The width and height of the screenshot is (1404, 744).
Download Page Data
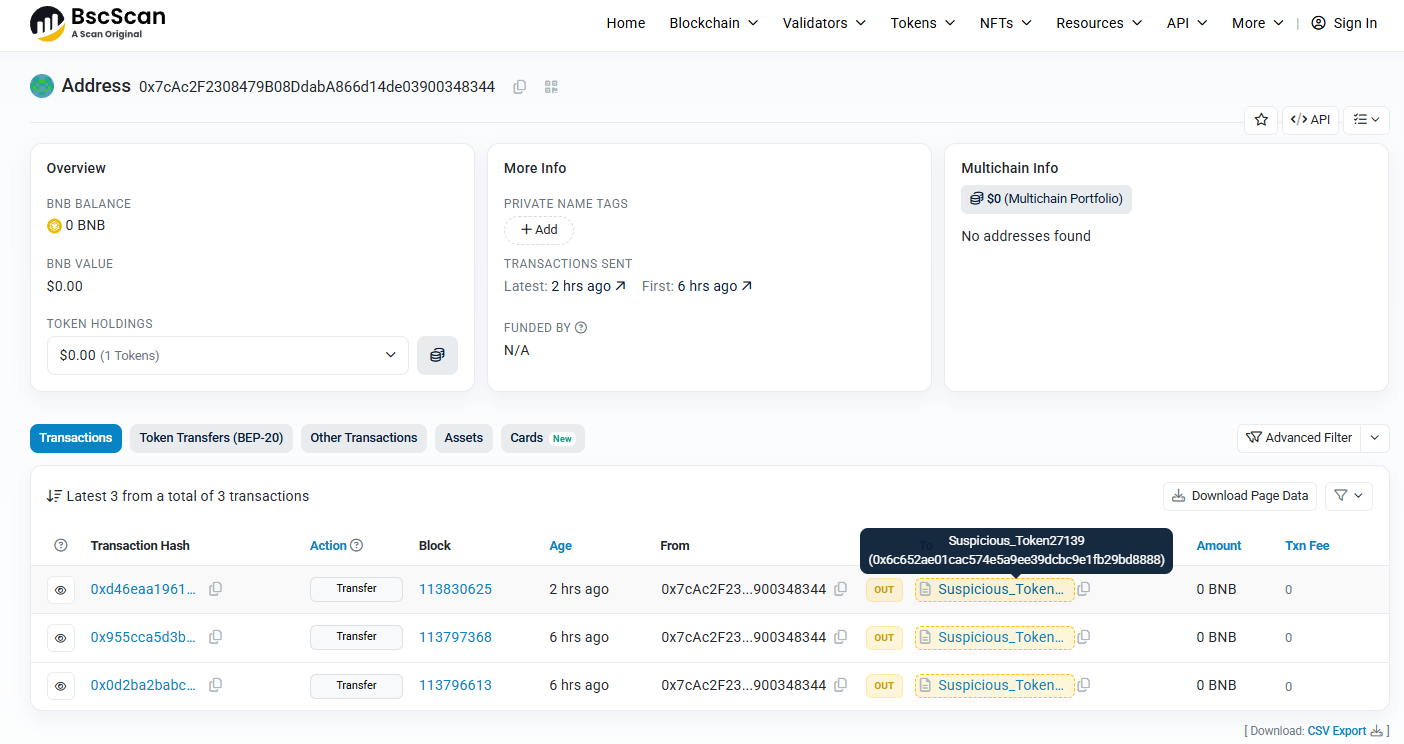pyautogui.click(x=1240, y=496)
